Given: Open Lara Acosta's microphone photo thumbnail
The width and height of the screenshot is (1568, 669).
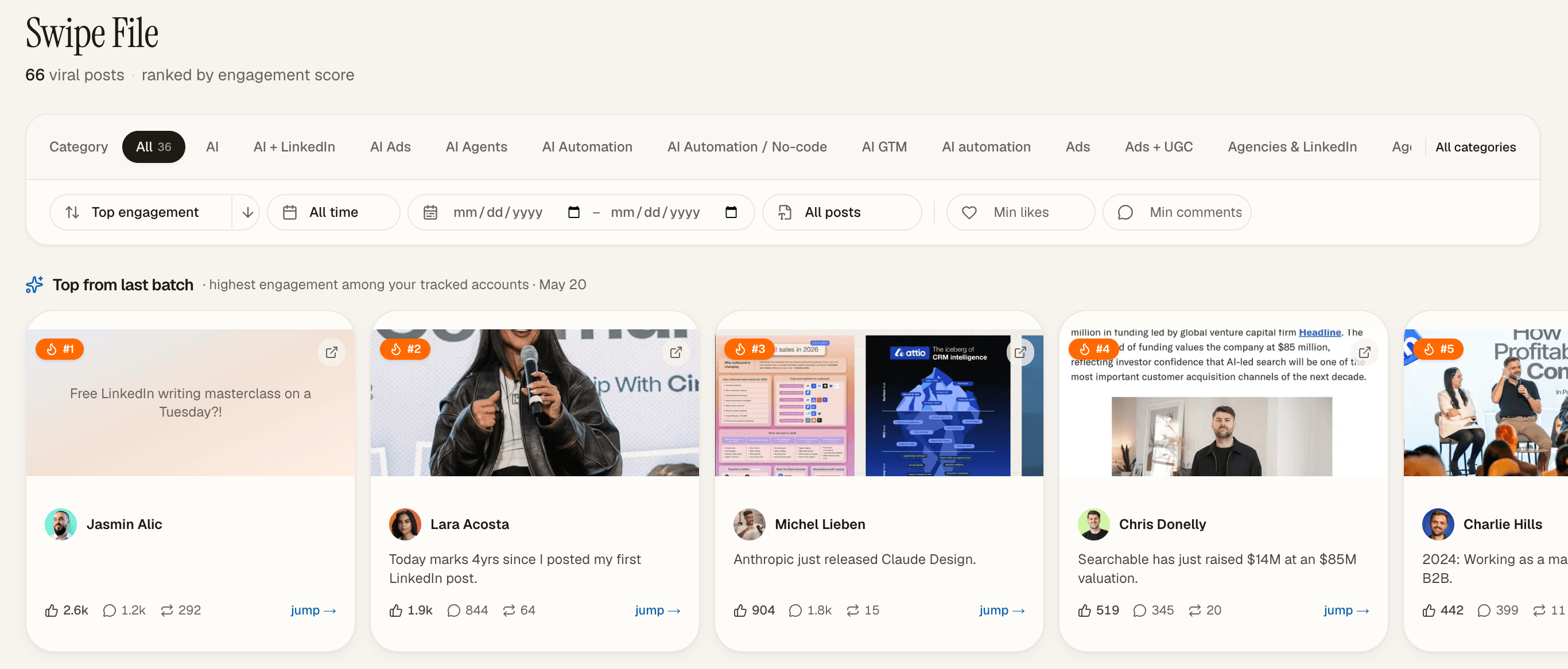Looking at the screenshot, I should click(534, 402).
